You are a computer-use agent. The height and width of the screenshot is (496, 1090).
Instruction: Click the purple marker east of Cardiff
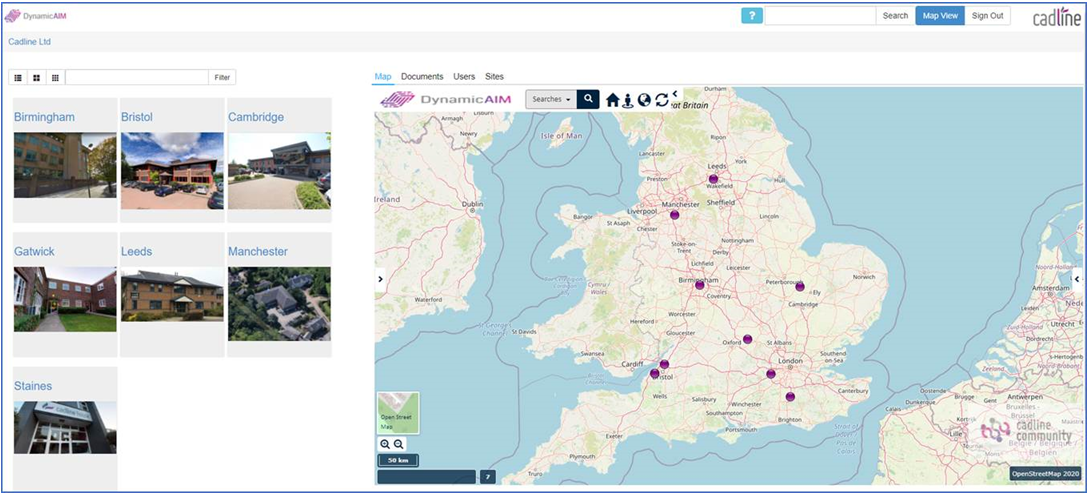coord(664,364)
